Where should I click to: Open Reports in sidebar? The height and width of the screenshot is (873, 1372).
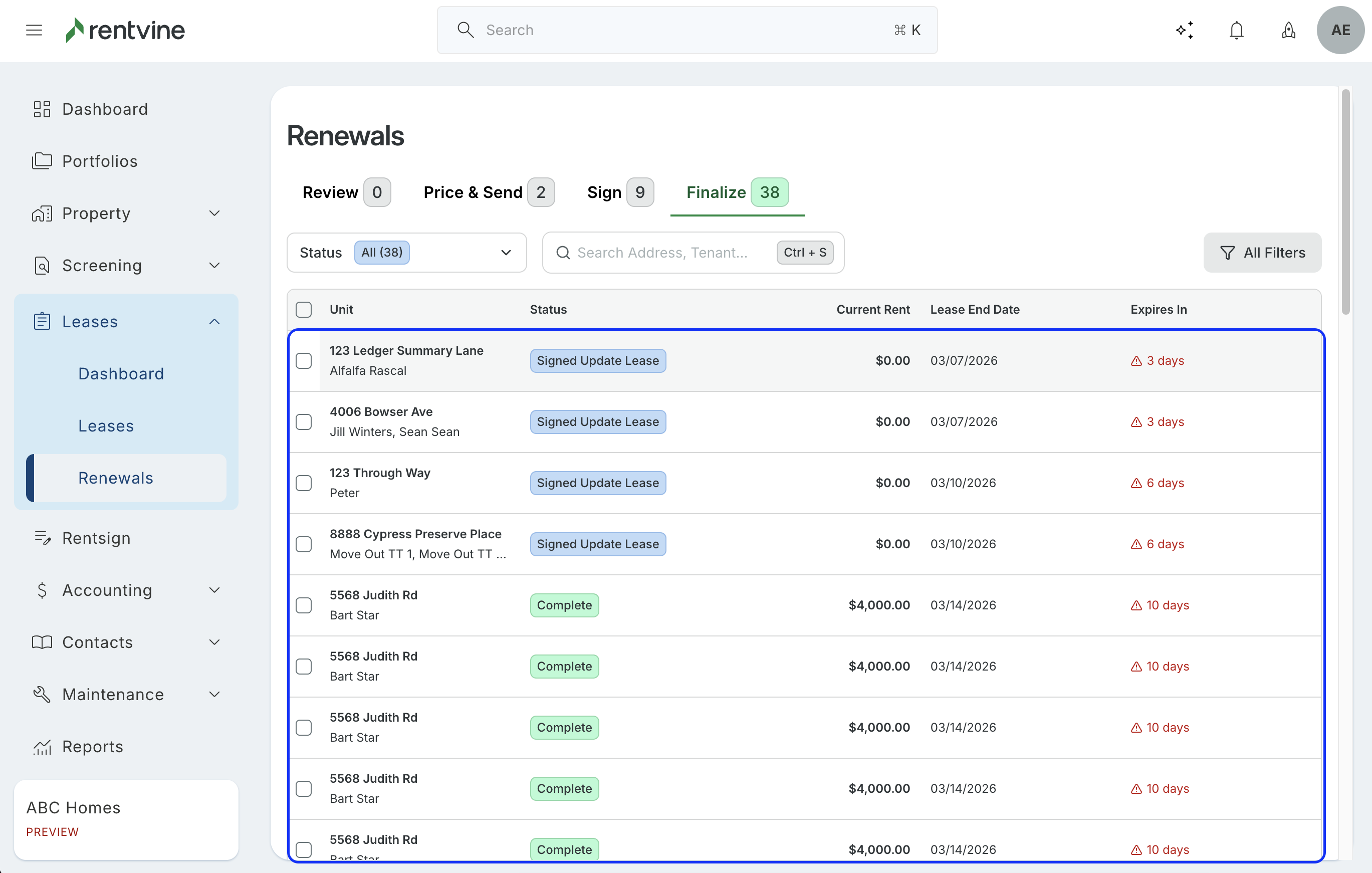(x=92, y=747)
